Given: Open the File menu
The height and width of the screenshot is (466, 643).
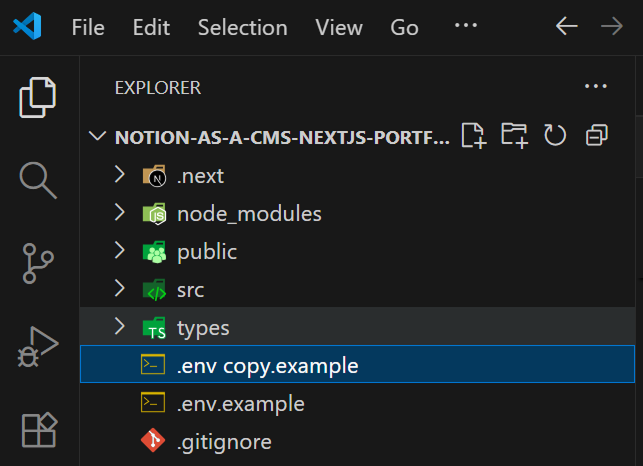Looking at the screenshot, I should point(88,27).
